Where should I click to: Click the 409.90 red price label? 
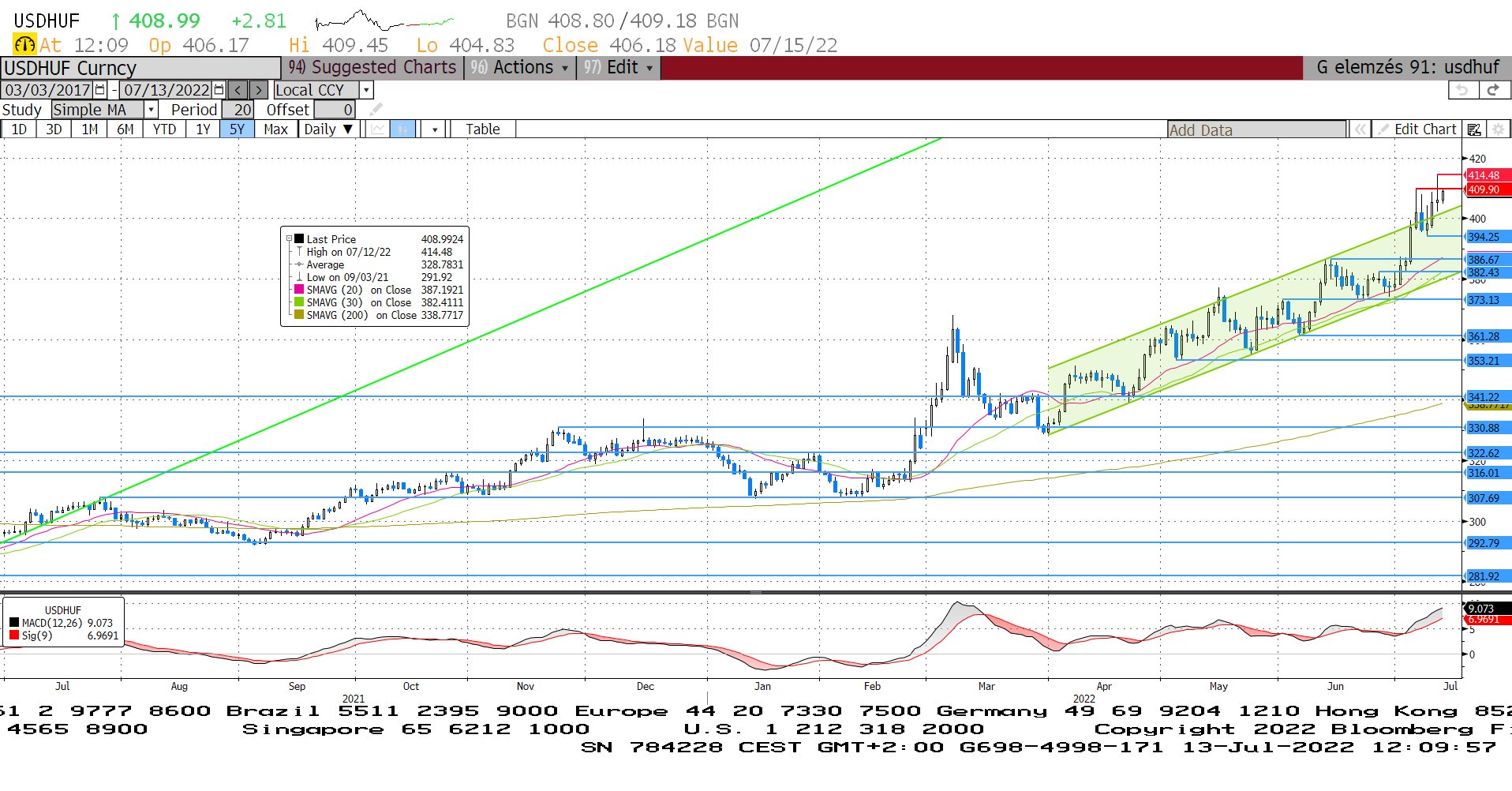[1488, 189]
